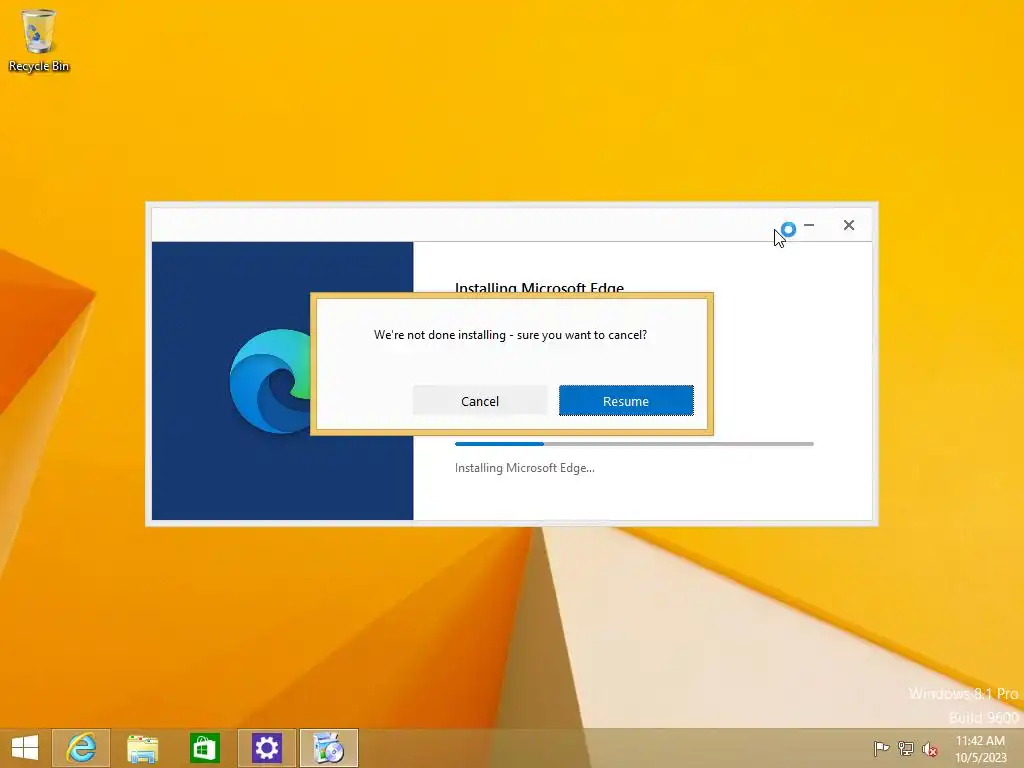The height and width of the screenshot is (768, 1024).
Task: Select the installer setup icon in taskbar
Action: point(328,748)
